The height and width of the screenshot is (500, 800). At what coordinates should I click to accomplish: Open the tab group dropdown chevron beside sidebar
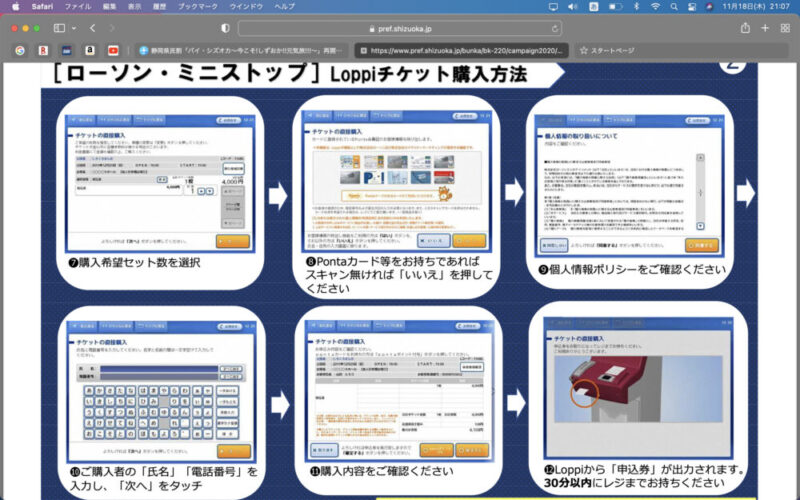[x=74, y=28]
